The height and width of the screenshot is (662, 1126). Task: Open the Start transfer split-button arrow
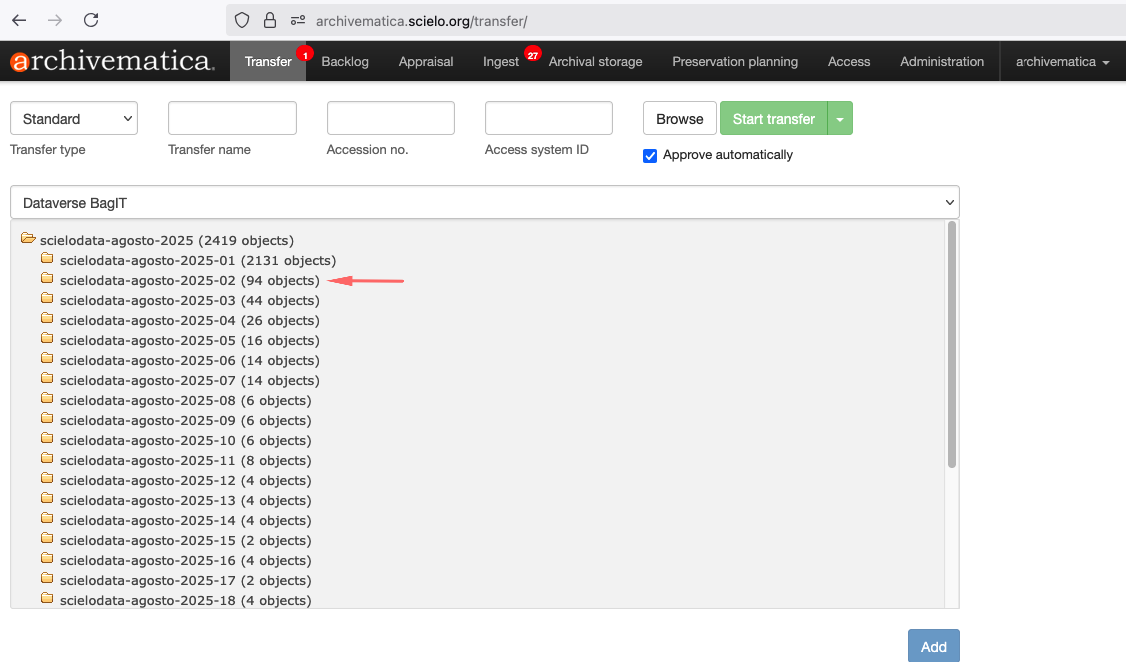pyautogui.click(x=840, y=119)
